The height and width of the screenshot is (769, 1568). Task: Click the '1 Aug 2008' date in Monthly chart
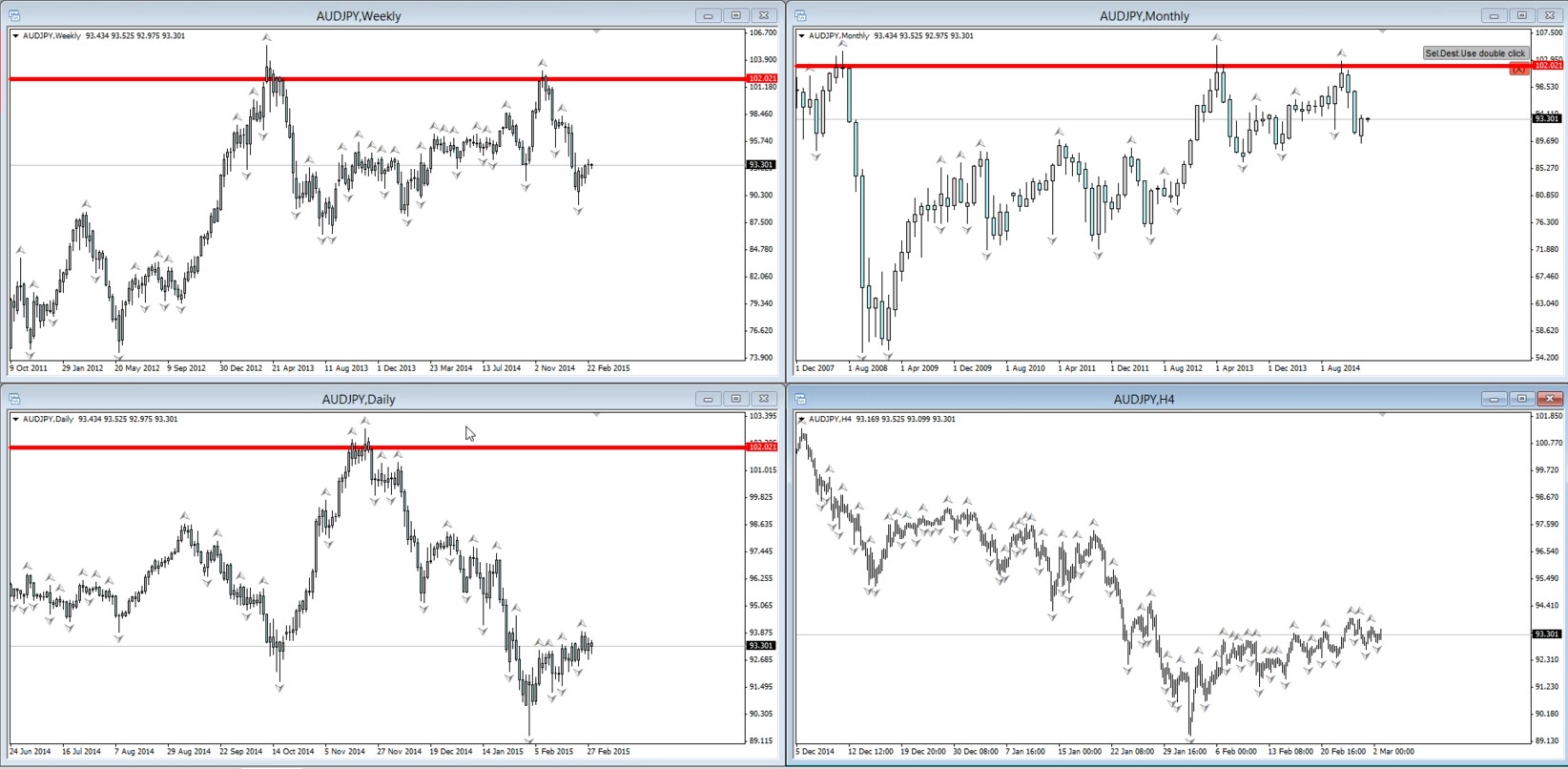[866, 368]
